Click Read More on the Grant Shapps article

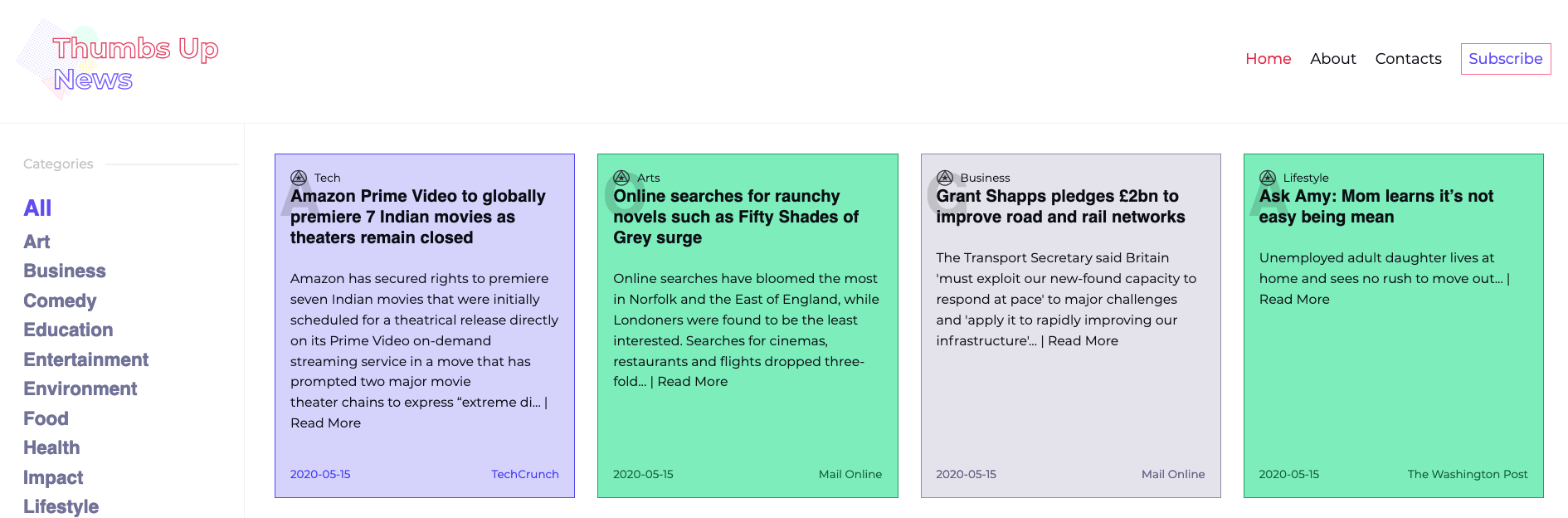click(1083, 340)
